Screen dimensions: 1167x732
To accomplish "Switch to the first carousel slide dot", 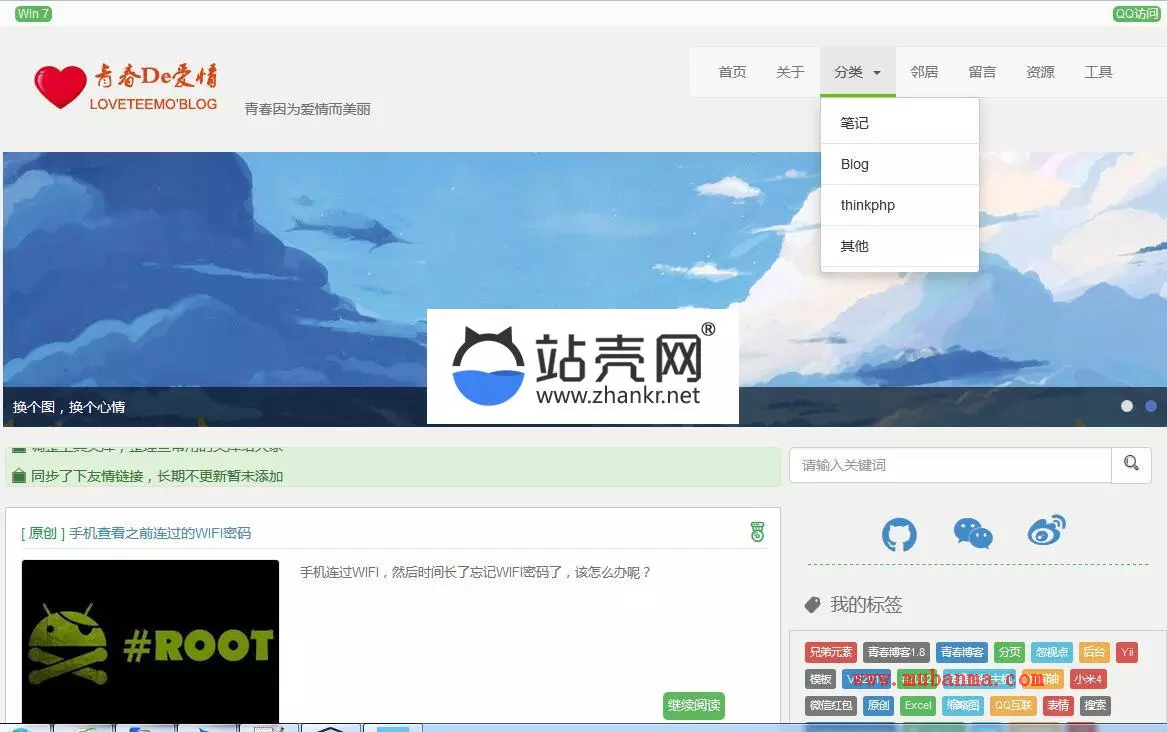I will [x=1127, y=406].
